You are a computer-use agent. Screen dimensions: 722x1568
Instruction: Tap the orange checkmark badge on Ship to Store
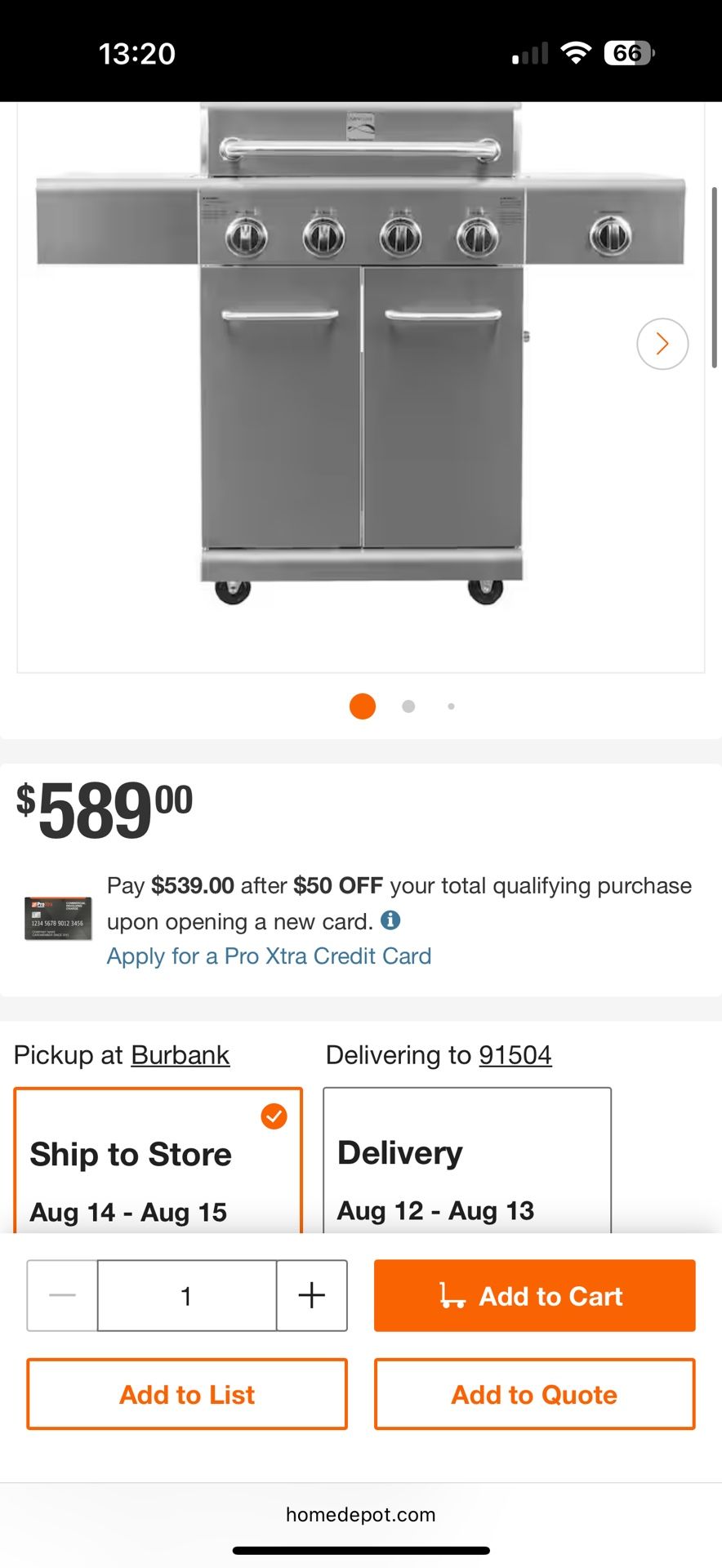pyautogui.click(x=275, y=1116)
